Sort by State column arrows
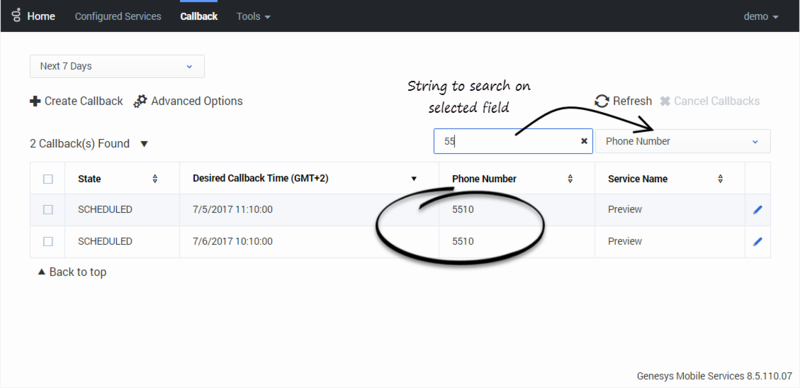Screen dimensions: 800x388 (155, 179)
